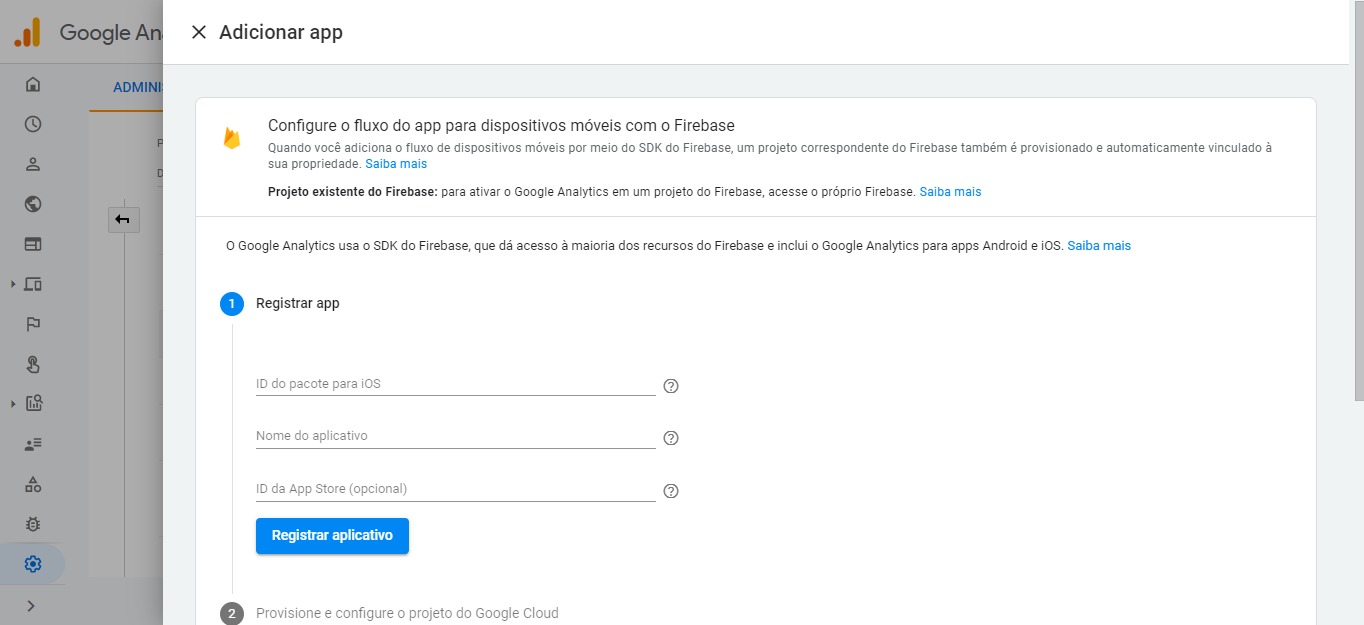
Task: Click 'Configure o fluxo do app' heading
Action: [501, 125]
